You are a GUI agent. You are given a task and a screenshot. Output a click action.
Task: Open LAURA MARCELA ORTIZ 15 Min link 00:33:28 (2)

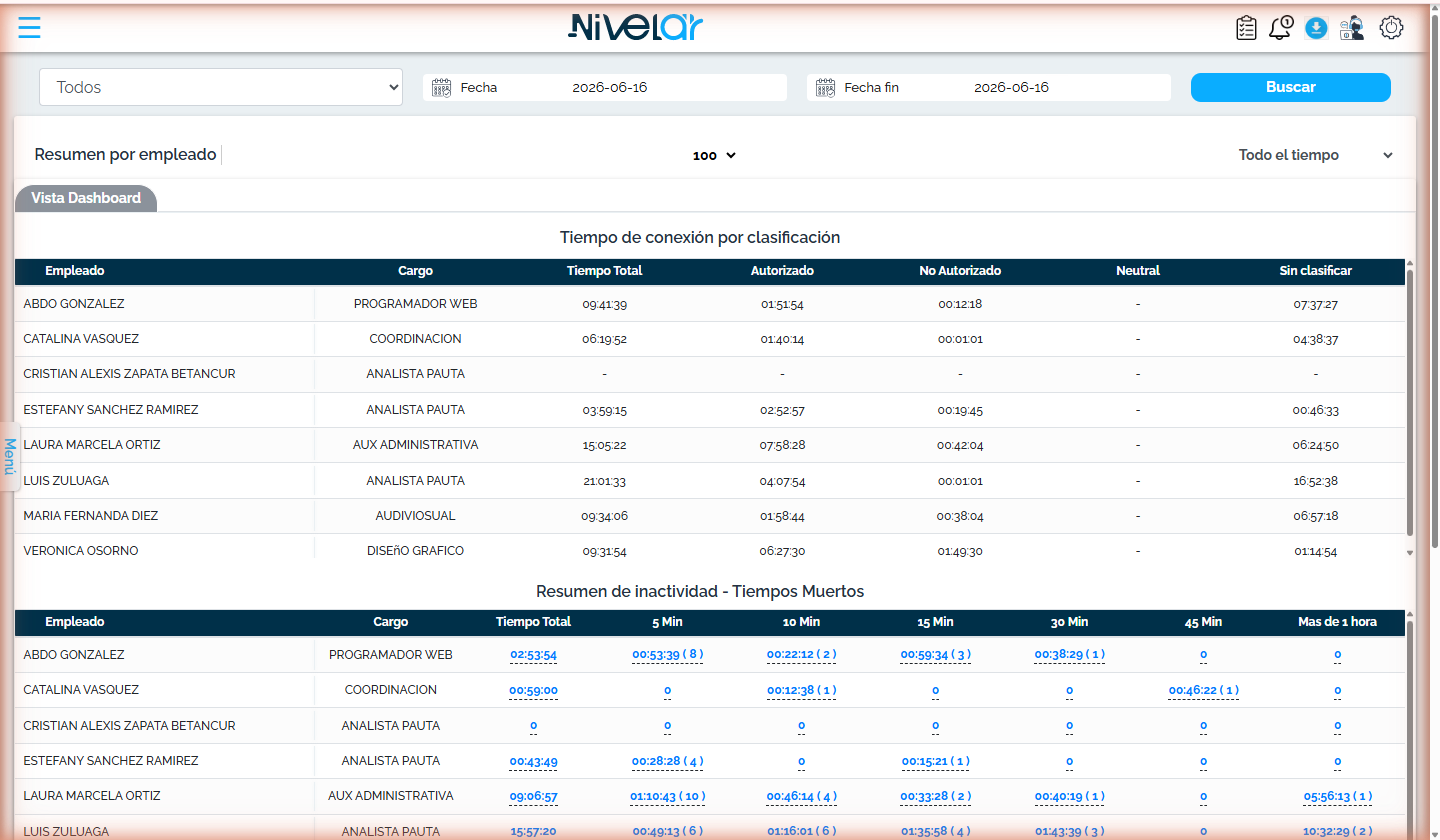935,797
